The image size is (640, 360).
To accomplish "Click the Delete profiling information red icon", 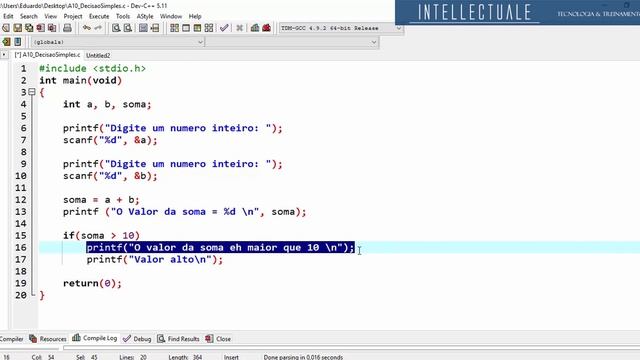I will [x=267, y=28].
